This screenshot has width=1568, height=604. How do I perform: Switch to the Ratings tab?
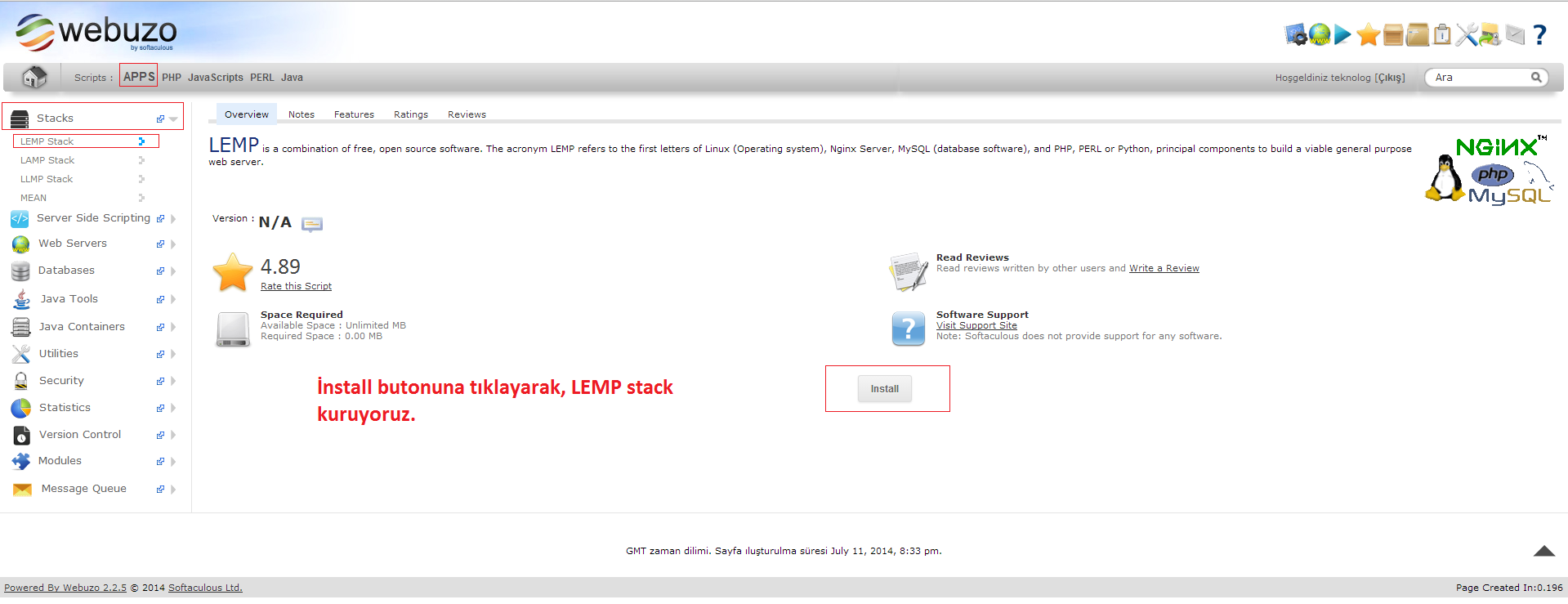(x=411, y=114)
